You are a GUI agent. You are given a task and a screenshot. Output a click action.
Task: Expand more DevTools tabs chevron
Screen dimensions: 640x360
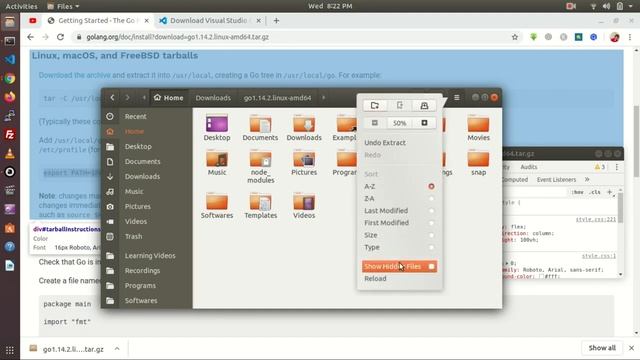587,180
